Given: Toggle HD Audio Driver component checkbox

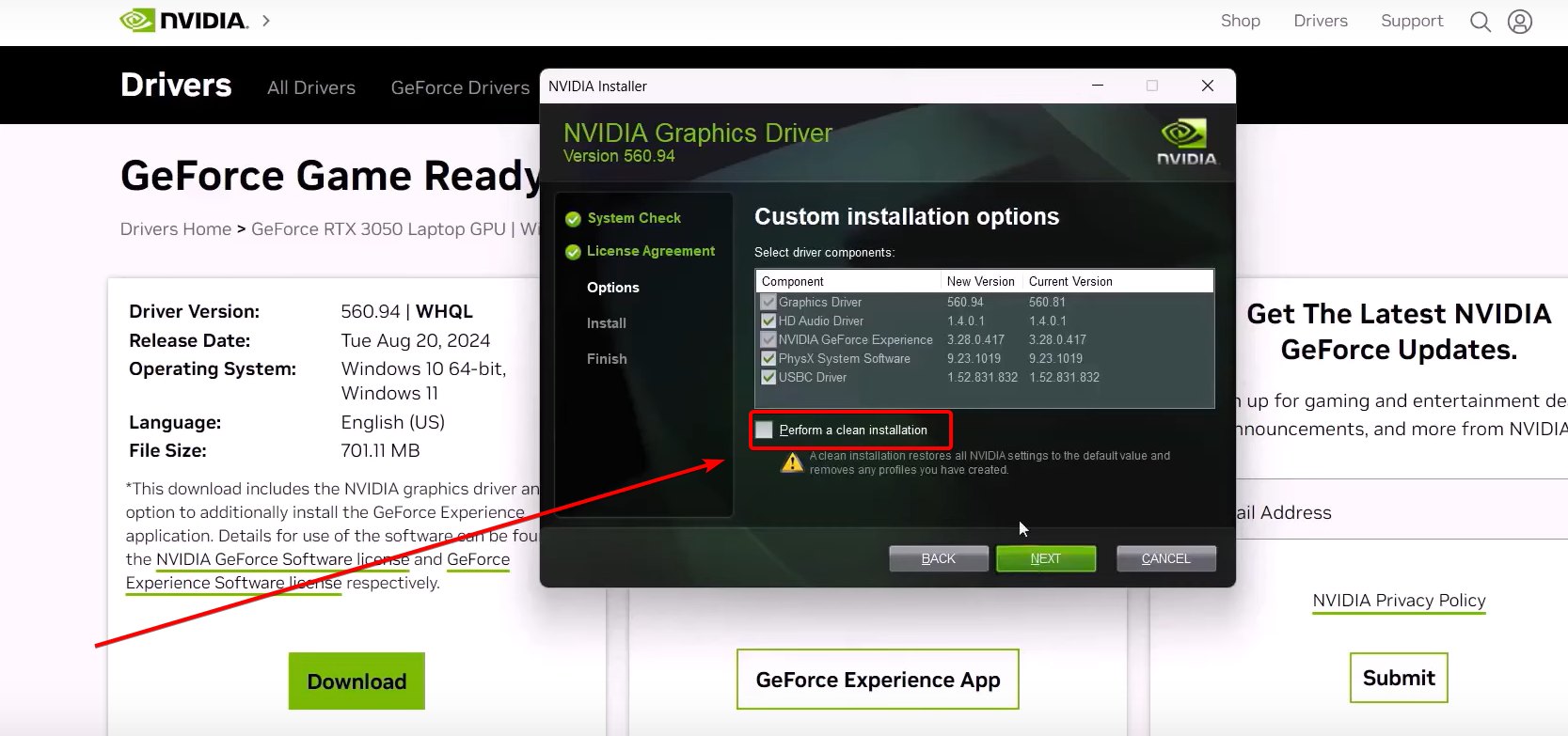Looking at the screenshot, I should pyautogui.click(x=768, y=321).
